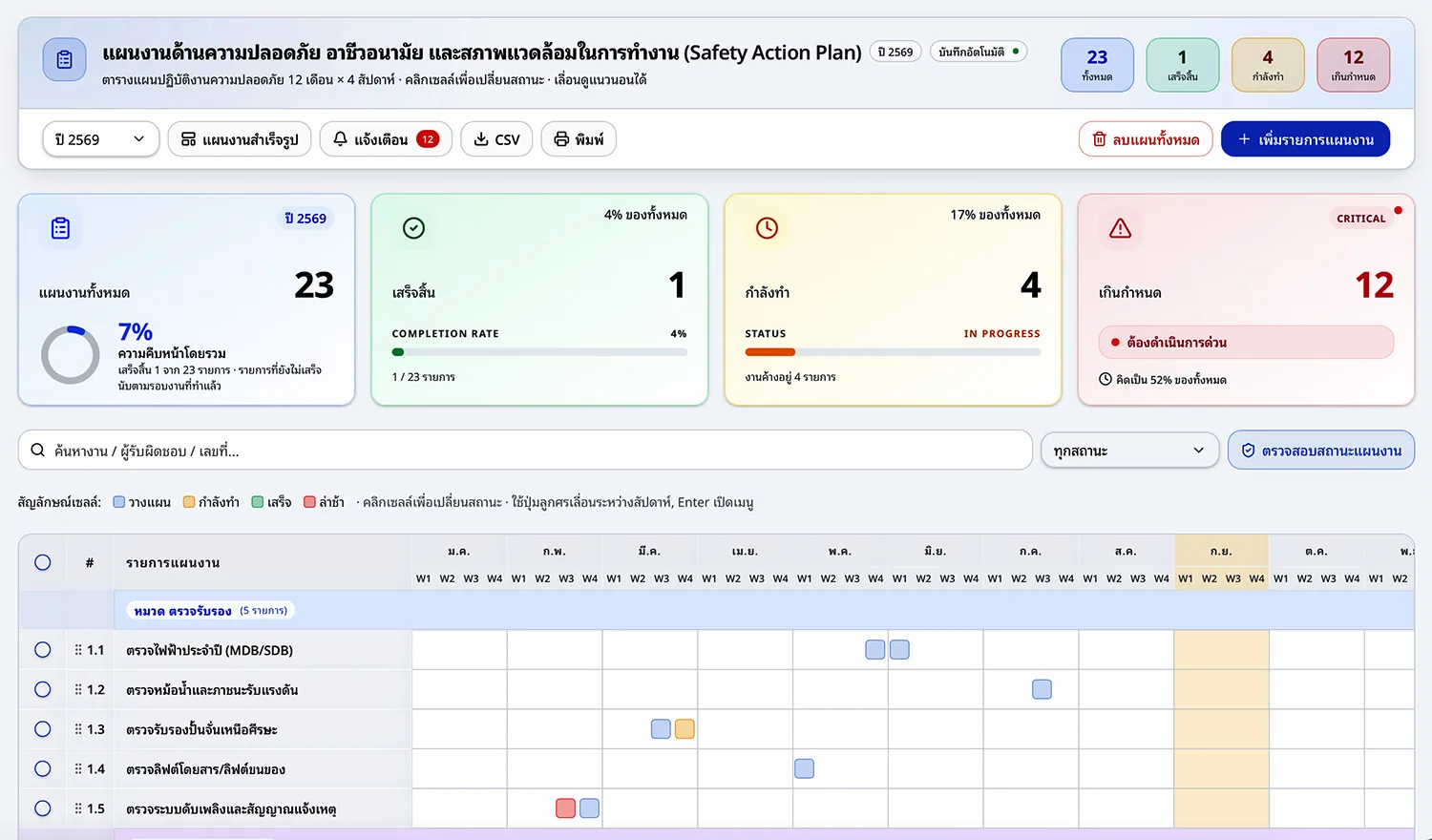
Task: Click the CRITICAL badge
Action: click(x=1360, y=218)
